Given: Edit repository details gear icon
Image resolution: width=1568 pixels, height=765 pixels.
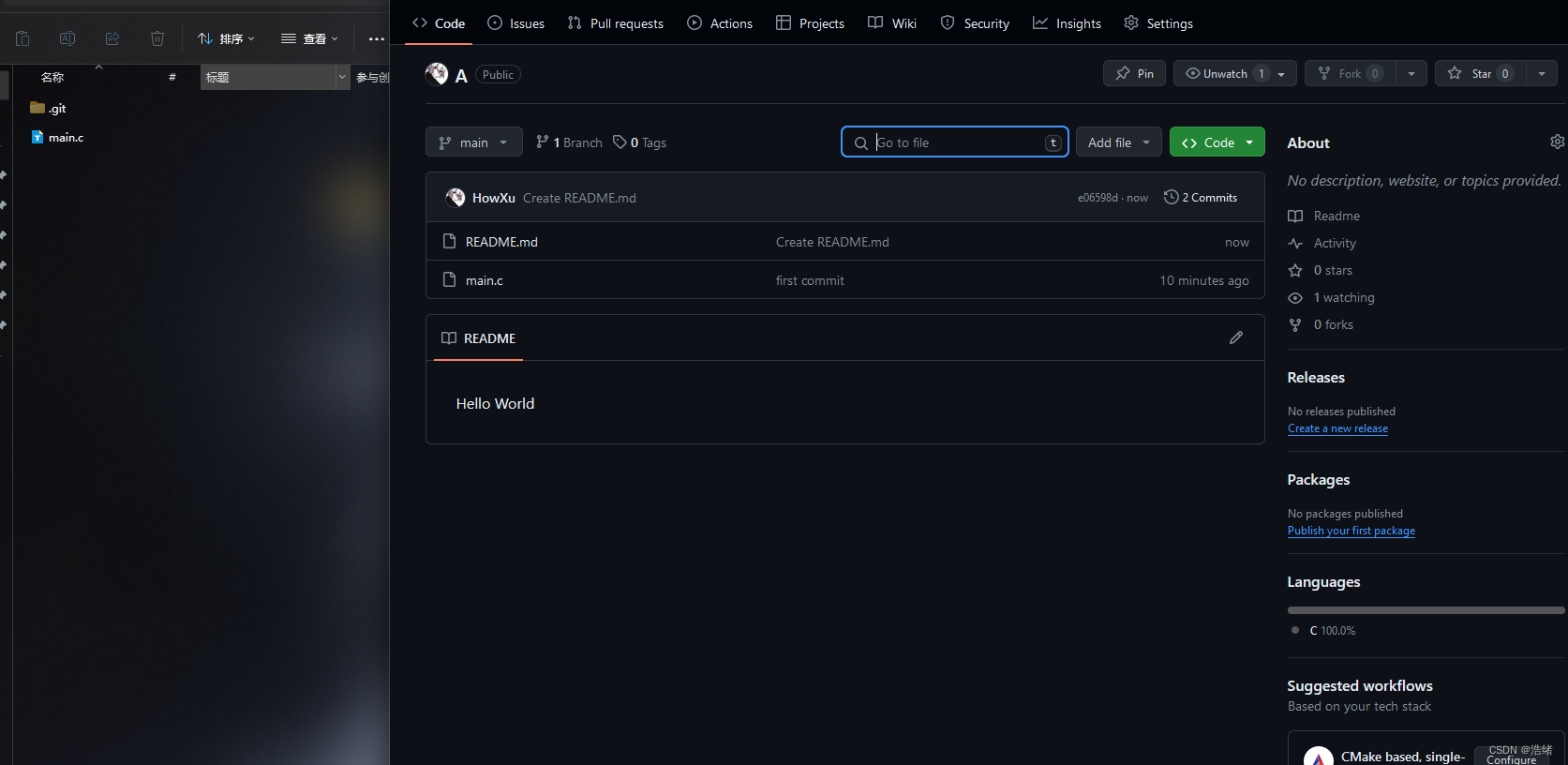Looking at the screenshot, I should click(1557, 142).
